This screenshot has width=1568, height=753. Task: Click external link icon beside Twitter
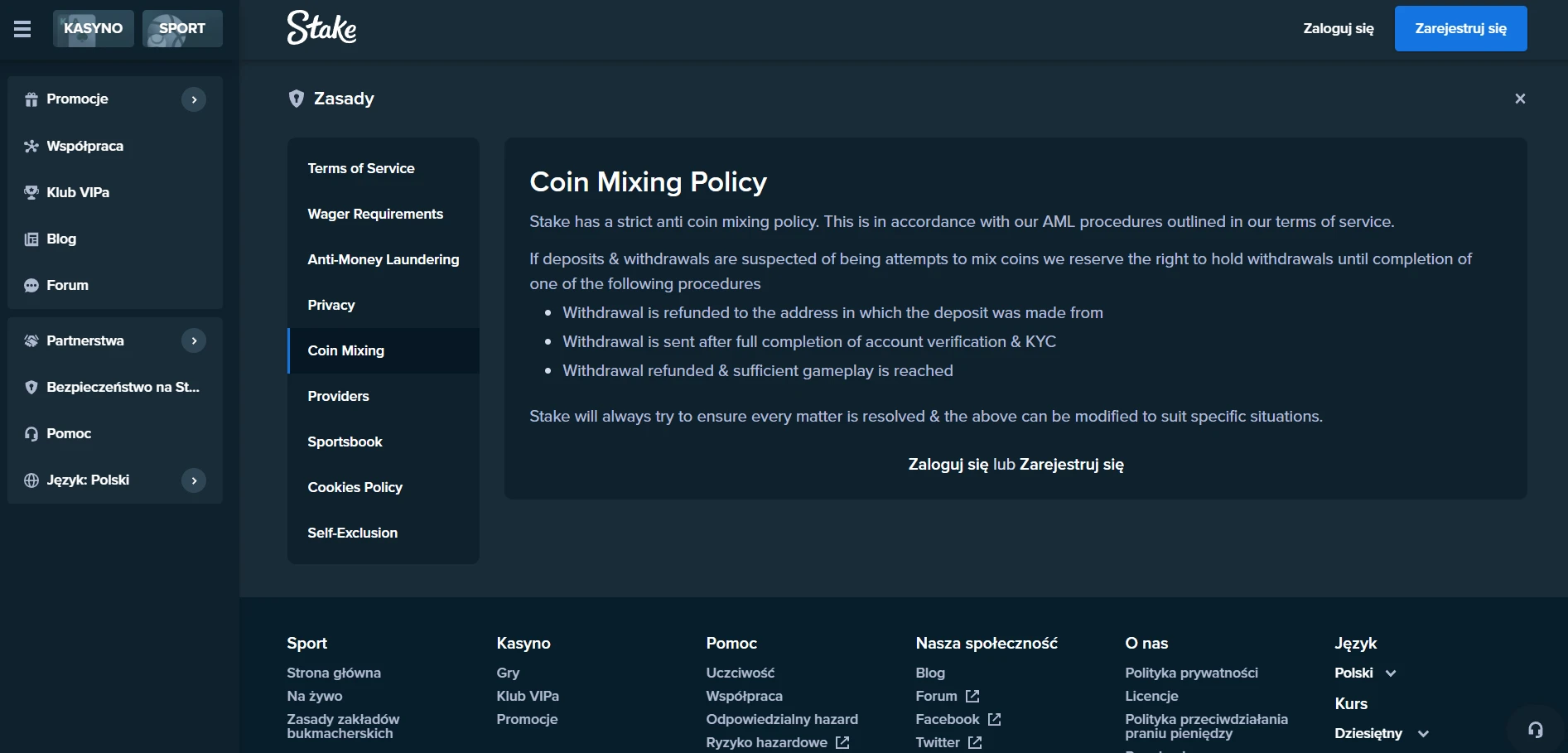pos(975,742)
